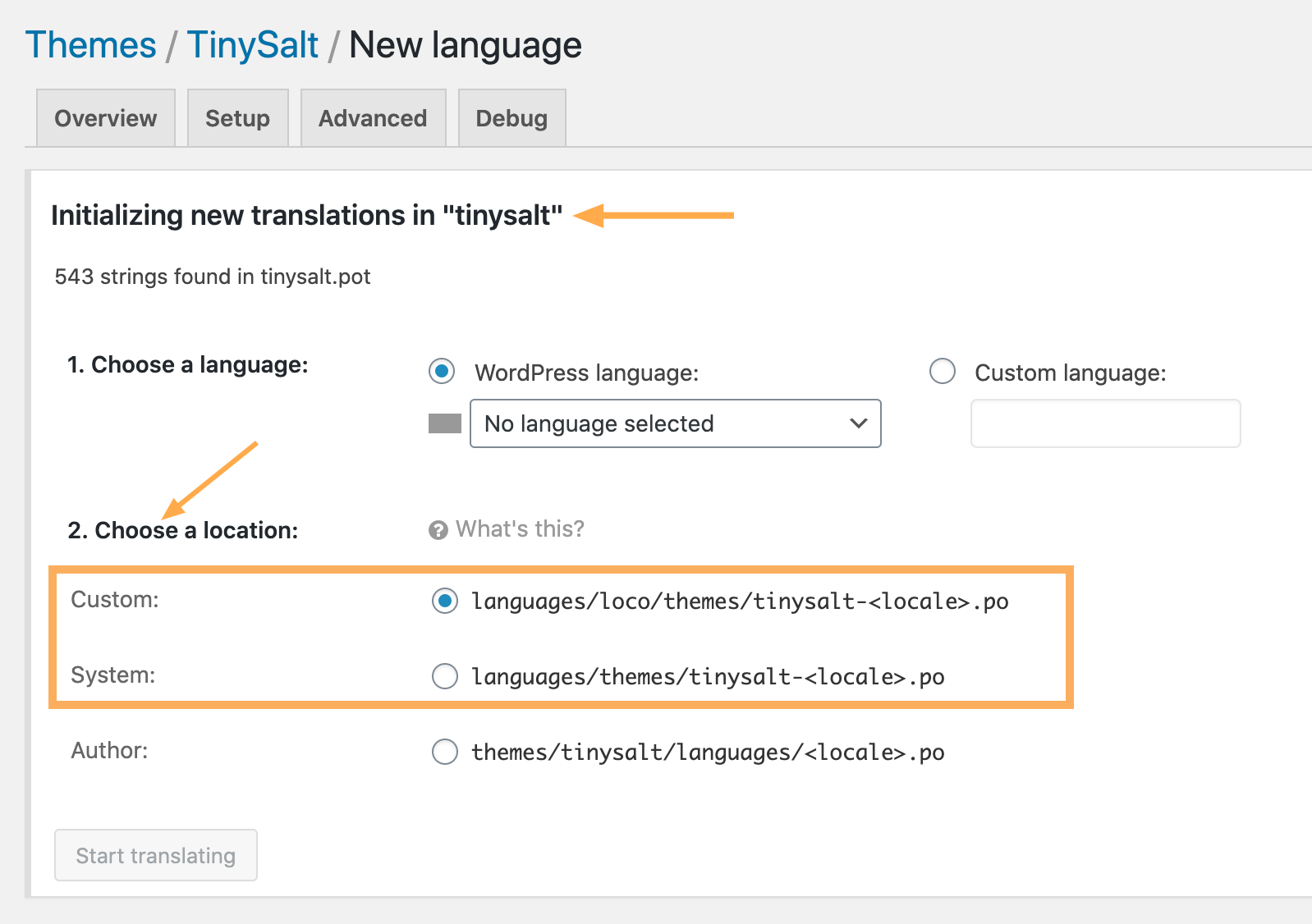The image size is (1312, 924).
Task: Click the Start translating button
Action: click(x=156, y=855)
